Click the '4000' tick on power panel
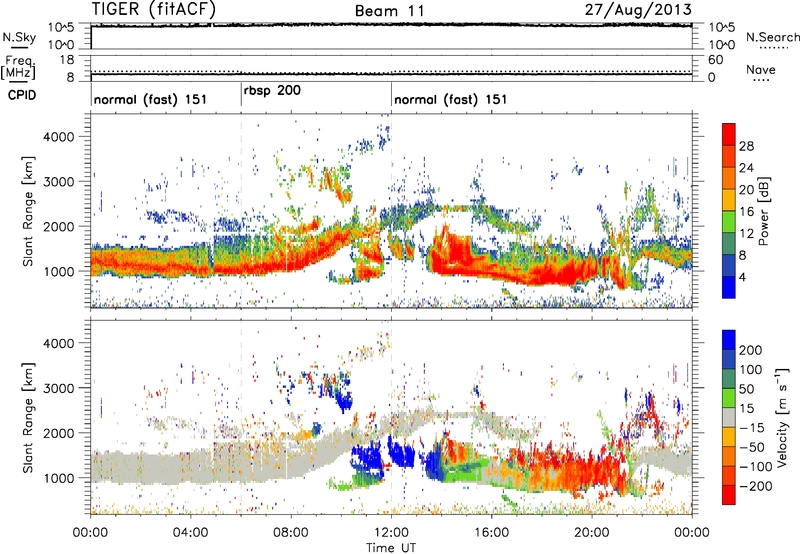This screenshot has width=800, height=554. coord(58,137)
